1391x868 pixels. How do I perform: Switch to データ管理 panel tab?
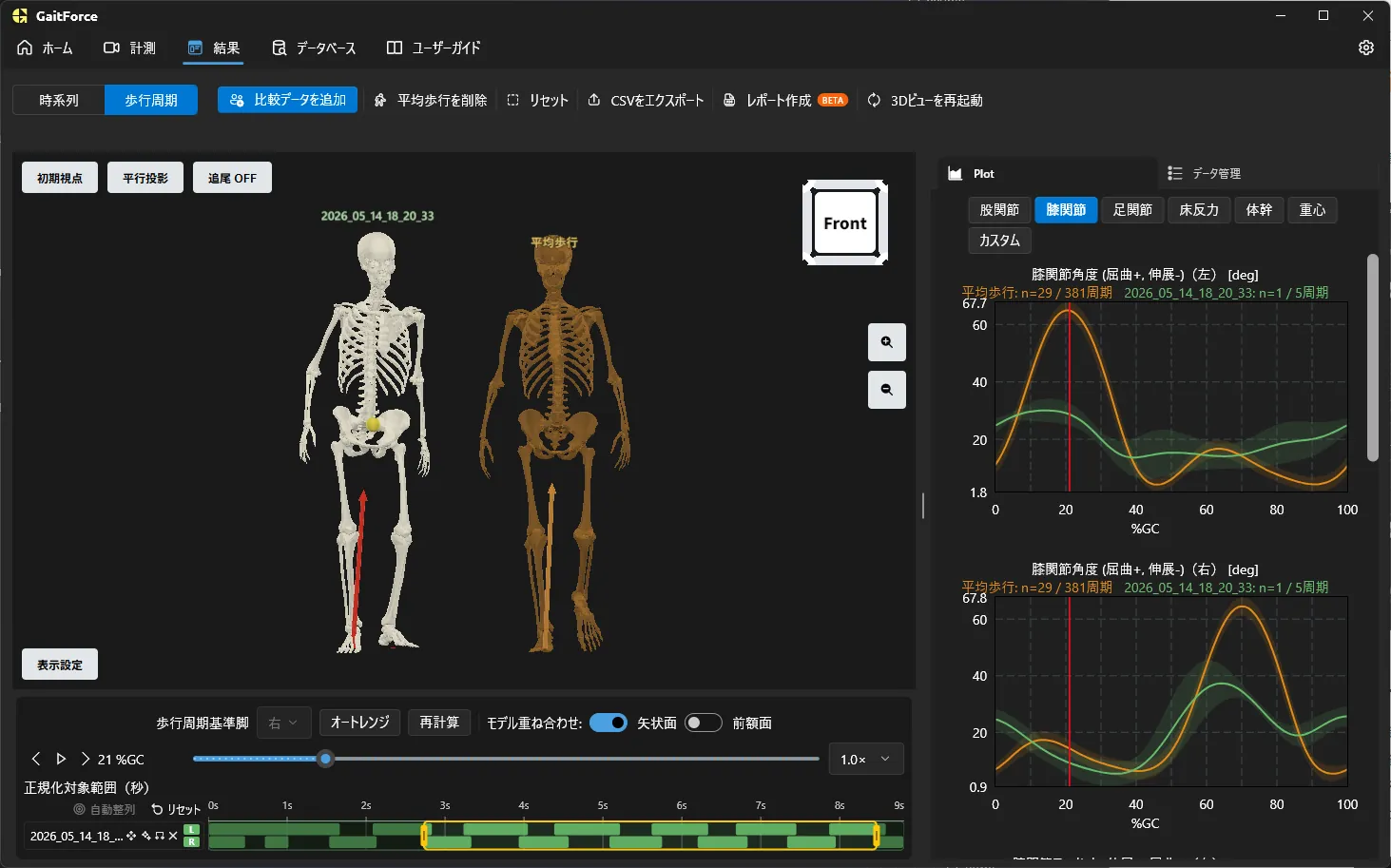coord(1205,173)
